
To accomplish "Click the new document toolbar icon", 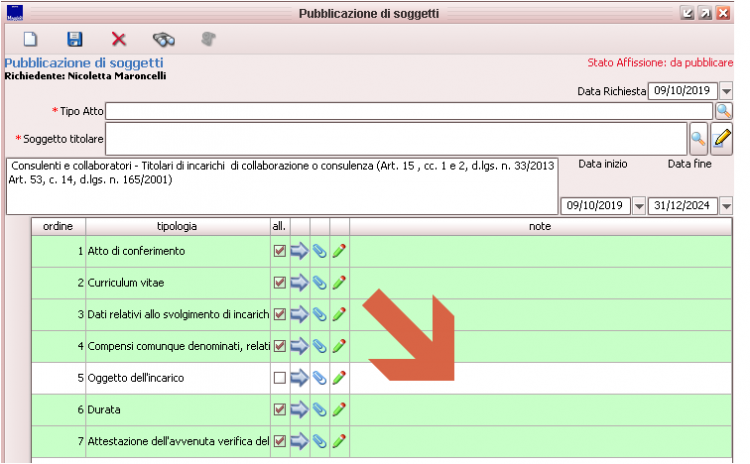I will tap(31, 39).
